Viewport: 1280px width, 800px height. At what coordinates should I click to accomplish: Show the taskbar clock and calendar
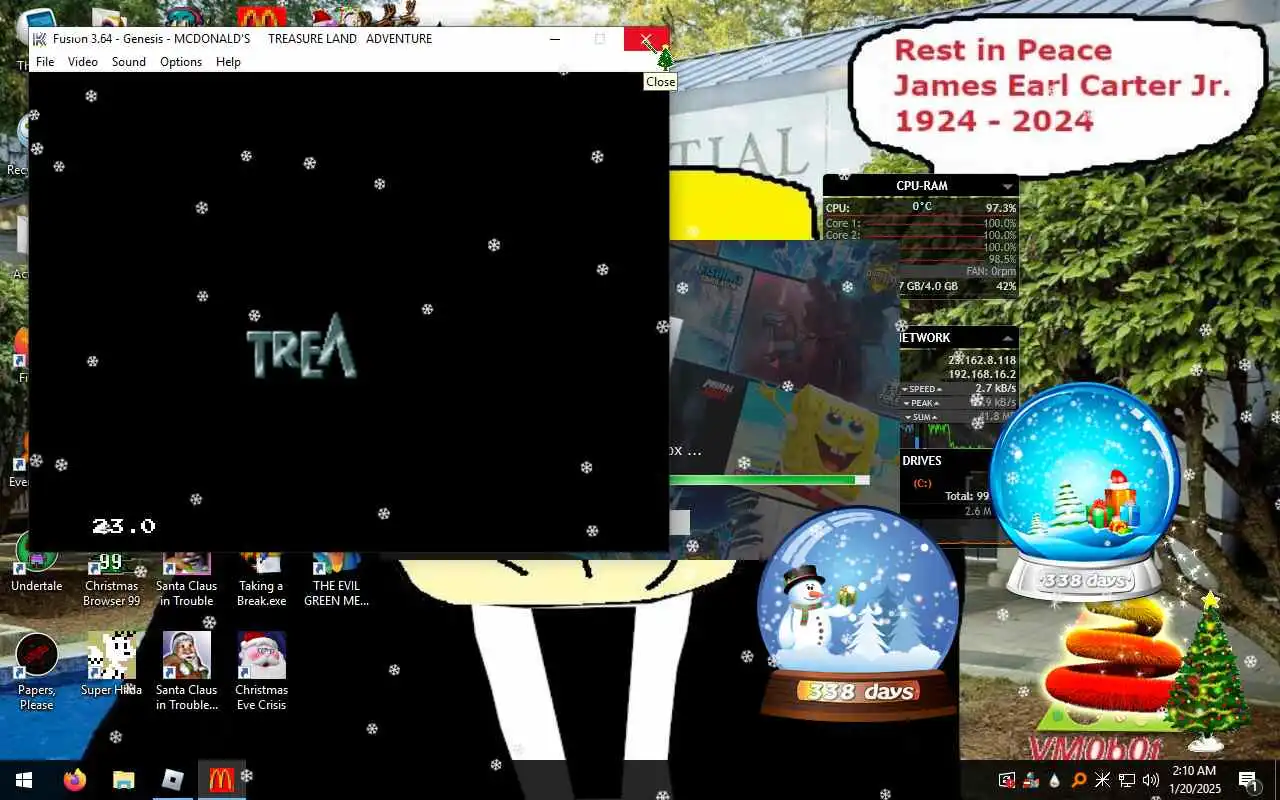(x=1194, y=780)
